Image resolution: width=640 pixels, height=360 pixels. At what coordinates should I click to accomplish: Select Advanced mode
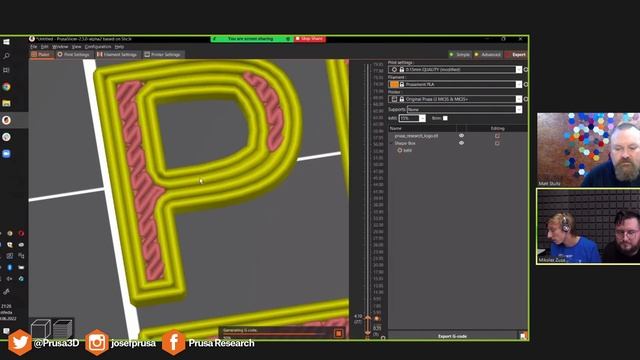487,54
